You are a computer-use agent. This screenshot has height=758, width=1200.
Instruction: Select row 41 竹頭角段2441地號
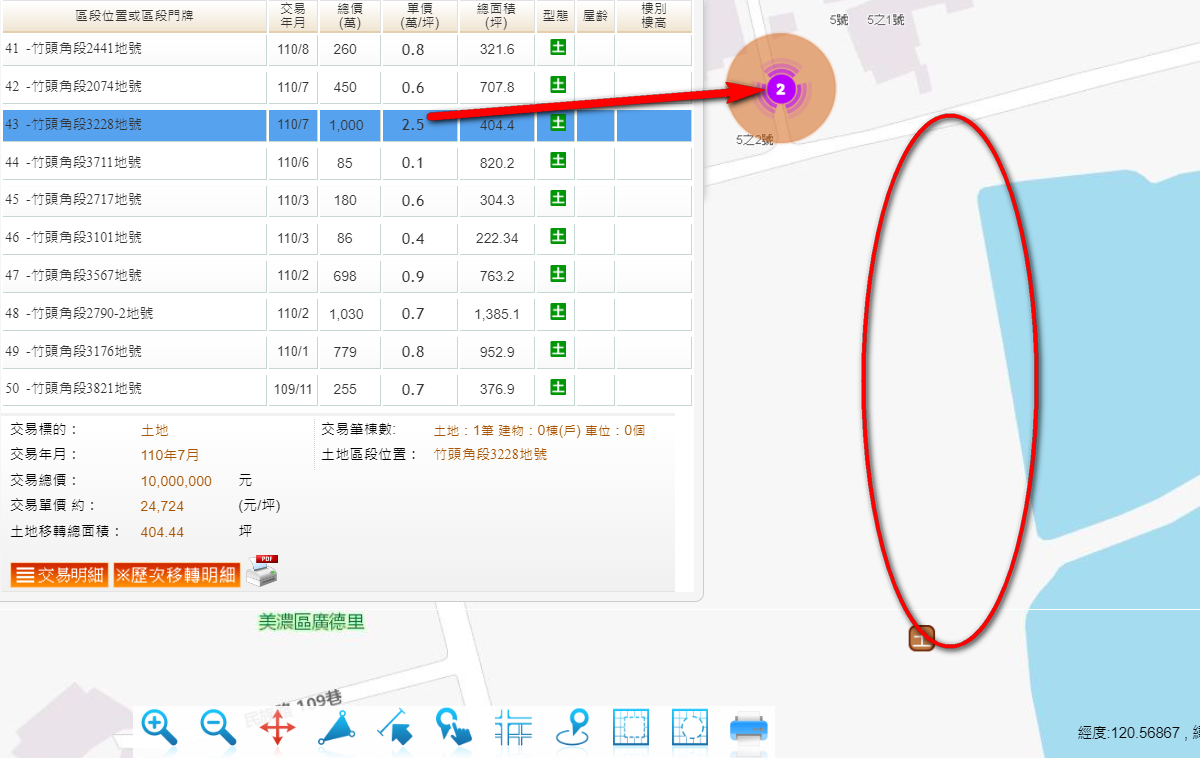coord(347,49)
